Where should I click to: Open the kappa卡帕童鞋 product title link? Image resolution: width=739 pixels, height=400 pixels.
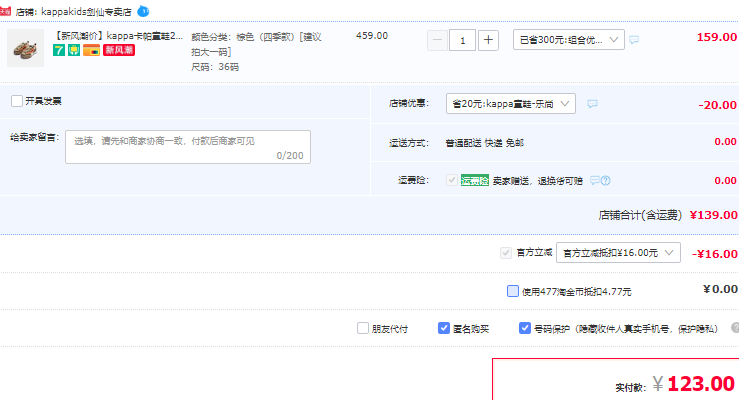pos(118,36)
